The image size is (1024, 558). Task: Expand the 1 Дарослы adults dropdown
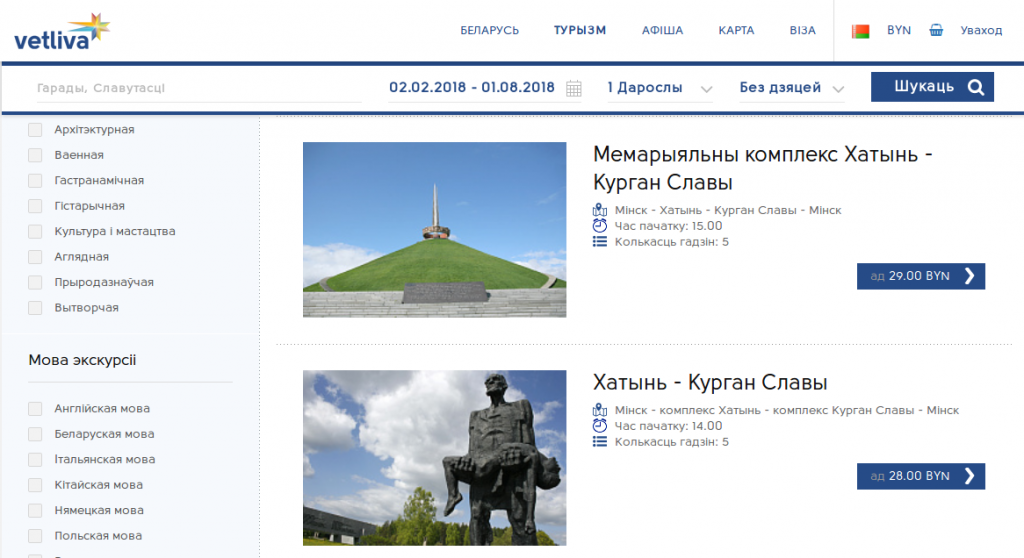point(660,88)
